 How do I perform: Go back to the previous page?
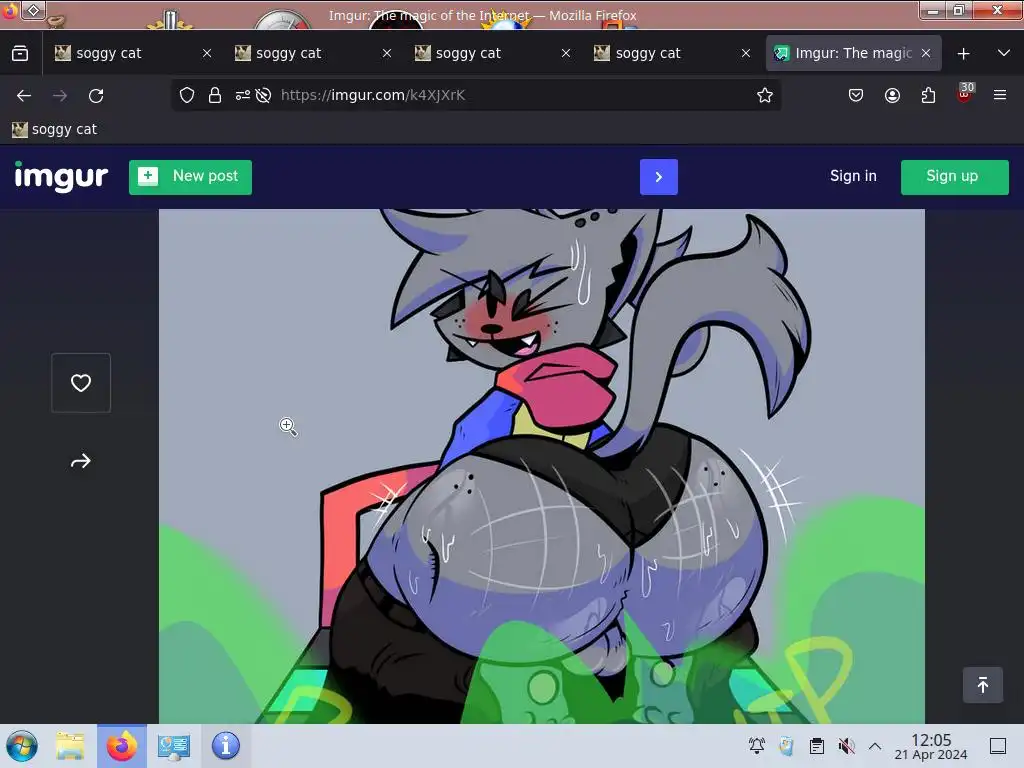coord(24,96)
